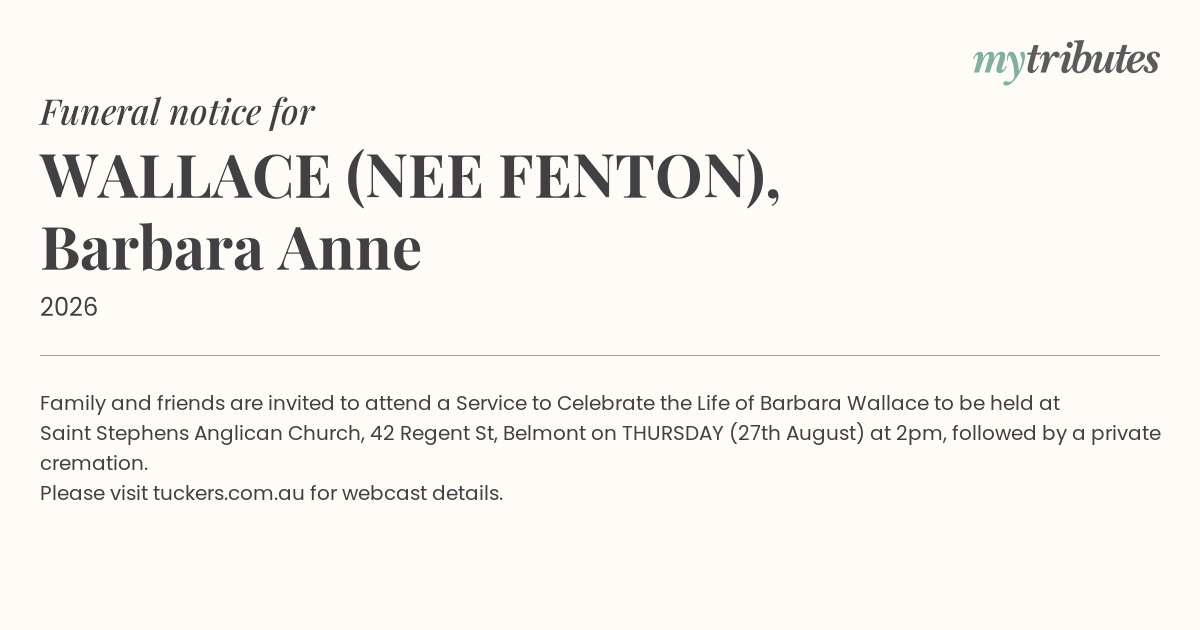The height and width of the screenshot is (630, 1200).
Task: Click the 'tributes' part of logo
Action: 1092,59
